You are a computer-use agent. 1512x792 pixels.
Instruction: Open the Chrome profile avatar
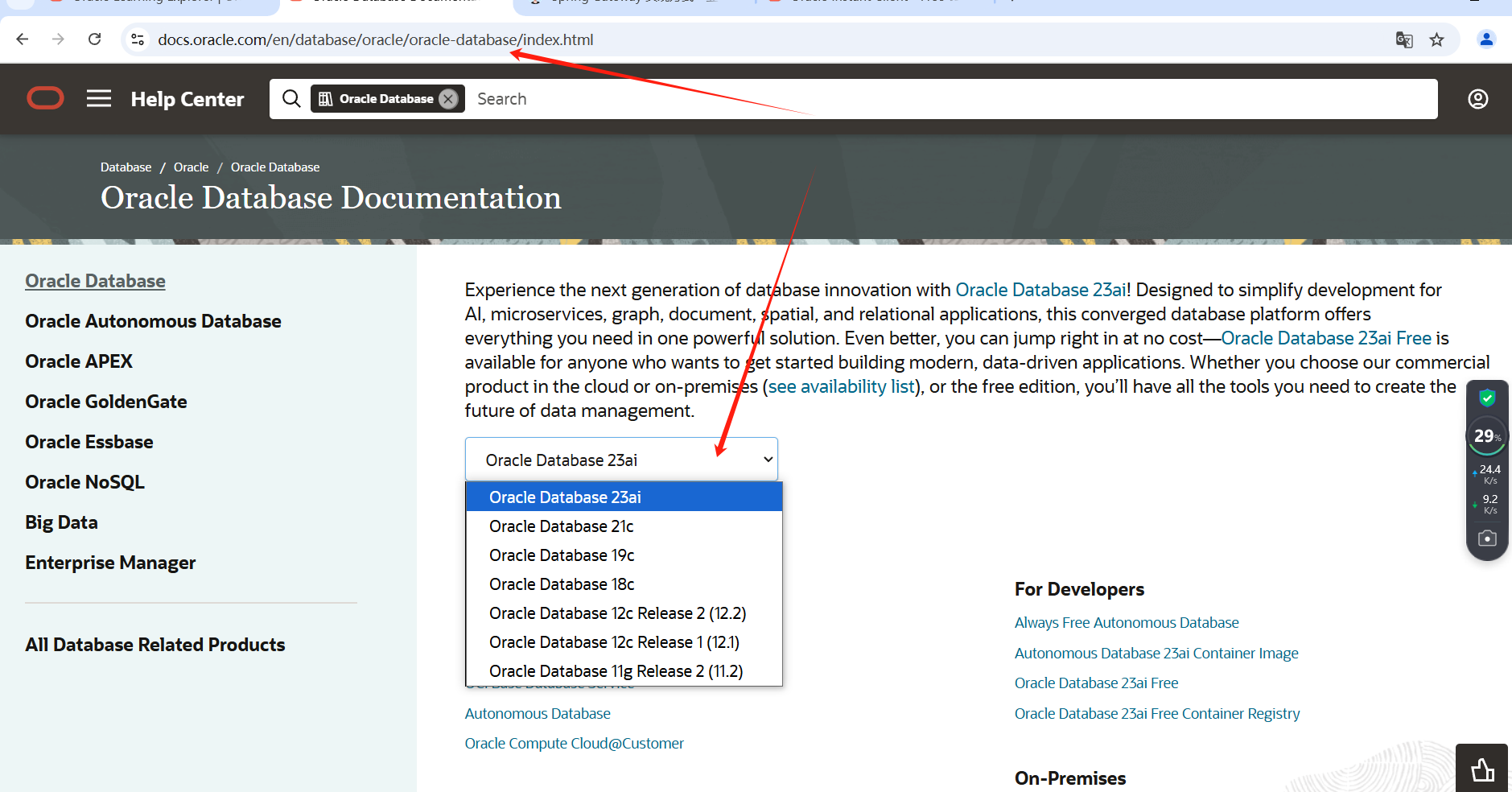pos(1486,39)
